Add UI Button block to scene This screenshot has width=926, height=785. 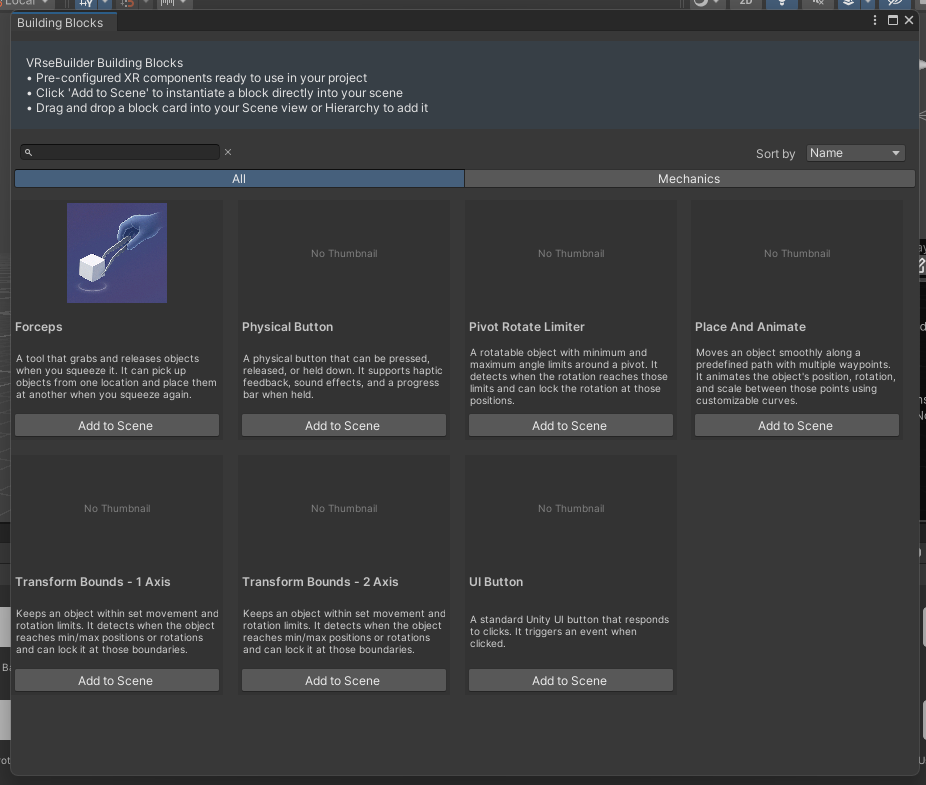tap(570, 680)
